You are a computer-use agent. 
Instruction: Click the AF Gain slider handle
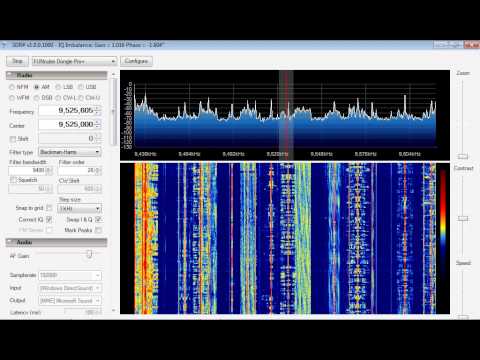pos(89,255)
